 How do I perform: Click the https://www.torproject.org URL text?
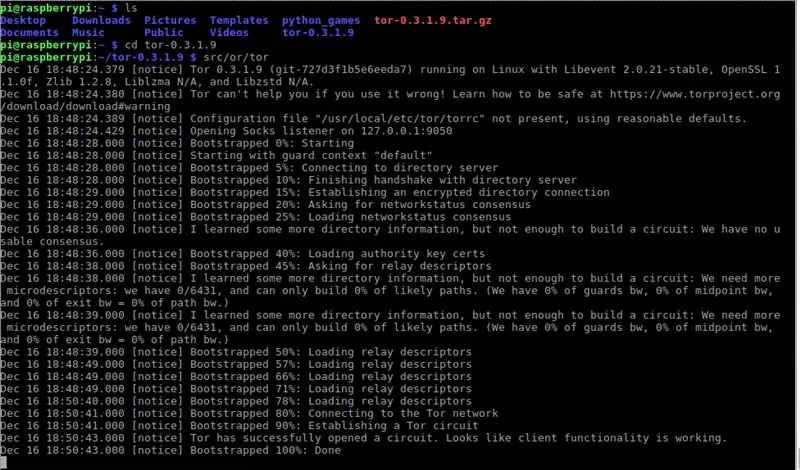tap(695, 94)
